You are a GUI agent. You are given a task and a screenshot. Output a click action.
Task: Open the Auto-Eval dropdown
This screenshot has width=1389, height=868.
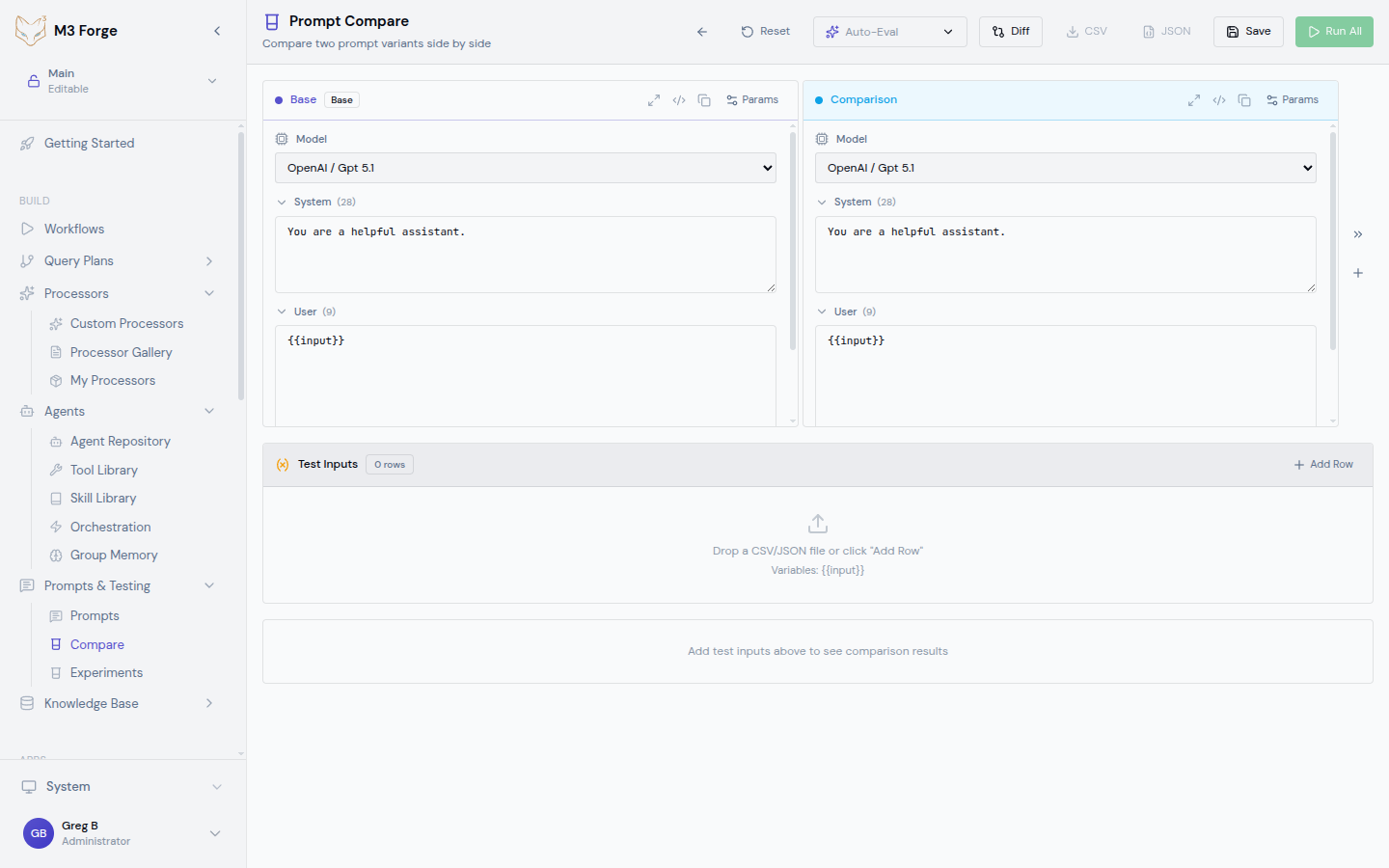pyautogui.click(x=888, y=31)
